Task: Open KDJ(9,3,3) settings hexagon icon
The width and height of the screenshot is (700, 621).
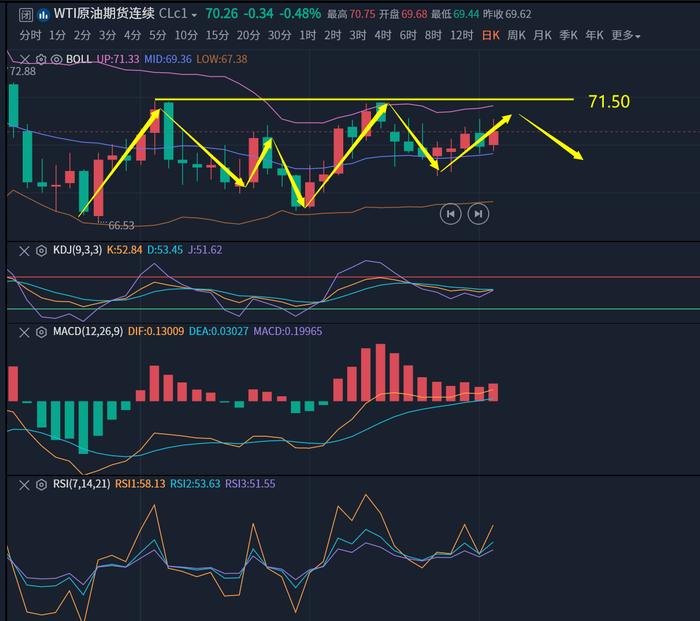Action: pyautogui.click(x=41, y=250)
